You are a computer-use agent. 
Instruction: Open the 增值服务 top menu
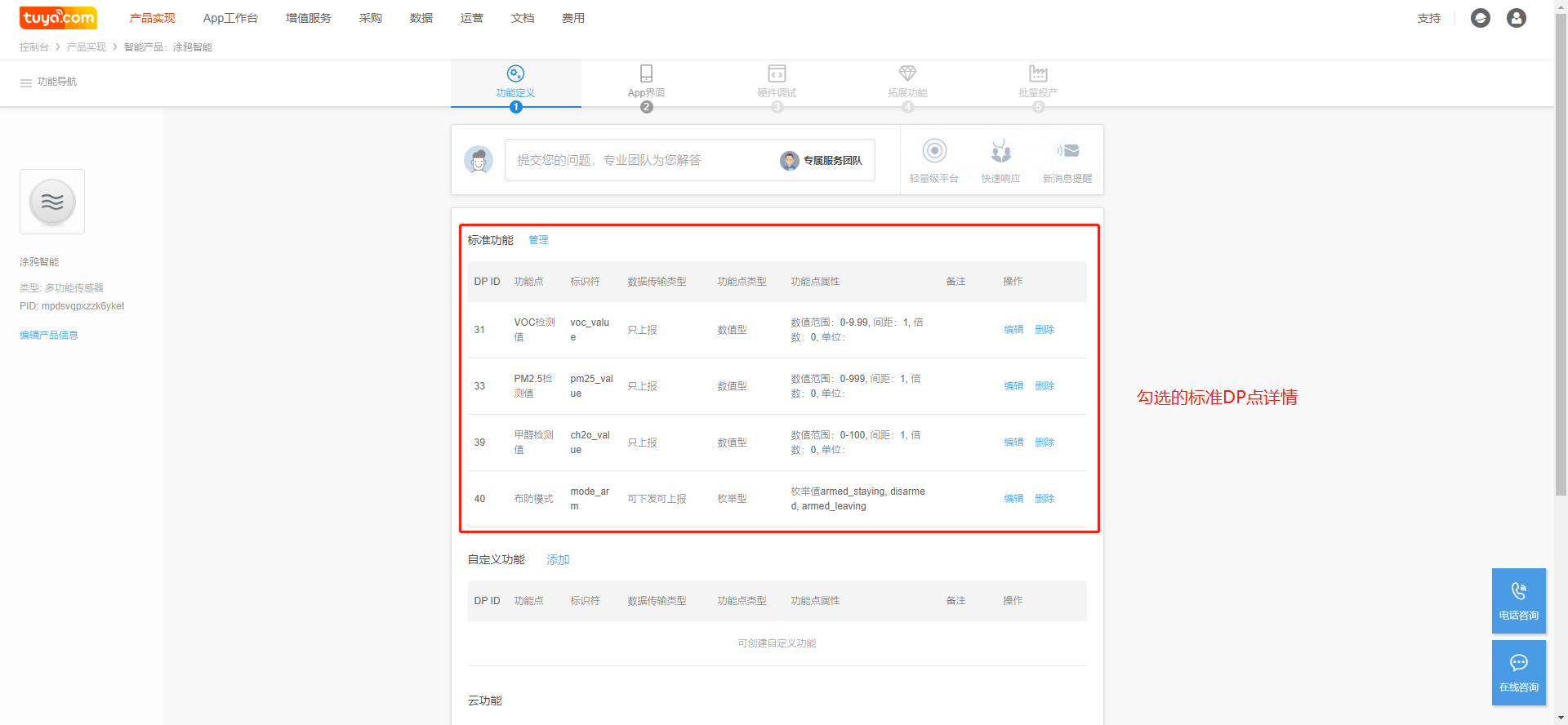pyautogui.click(x=309, y=18)
